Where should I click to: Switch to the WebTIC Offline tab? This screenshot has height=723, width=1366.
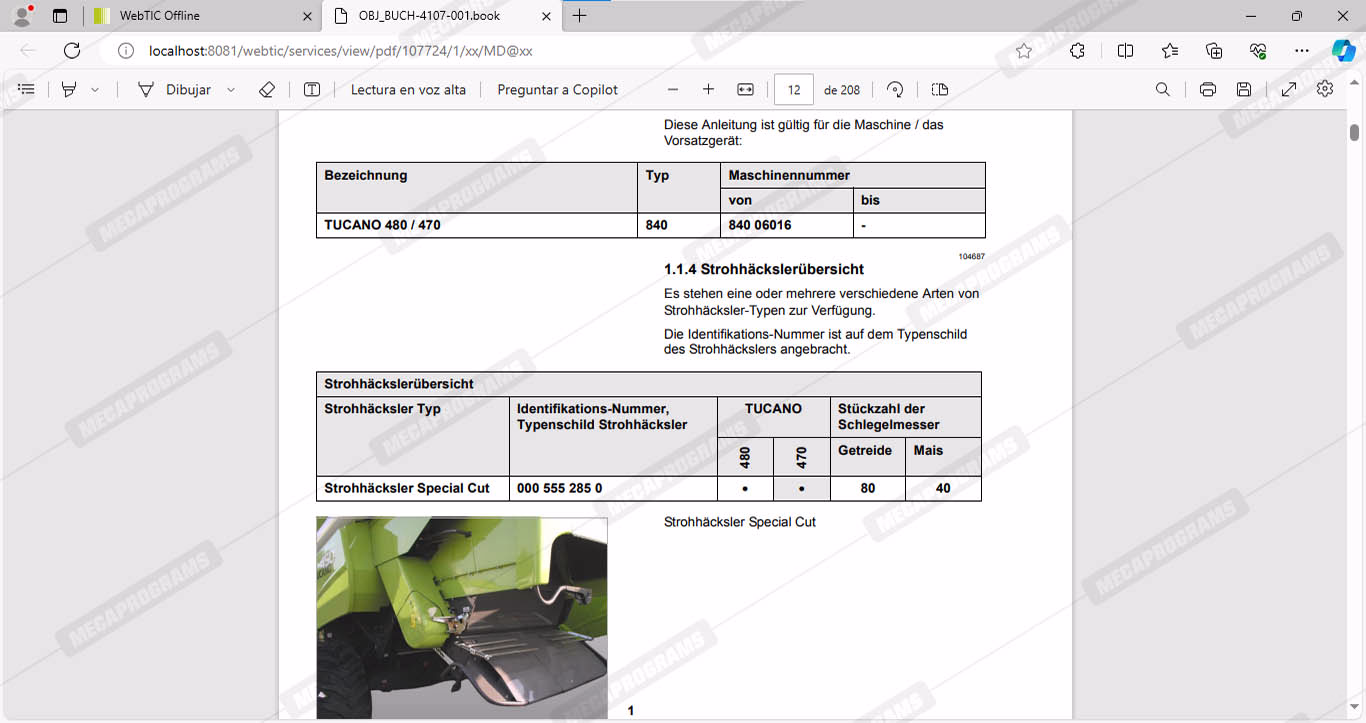(200, 16)
